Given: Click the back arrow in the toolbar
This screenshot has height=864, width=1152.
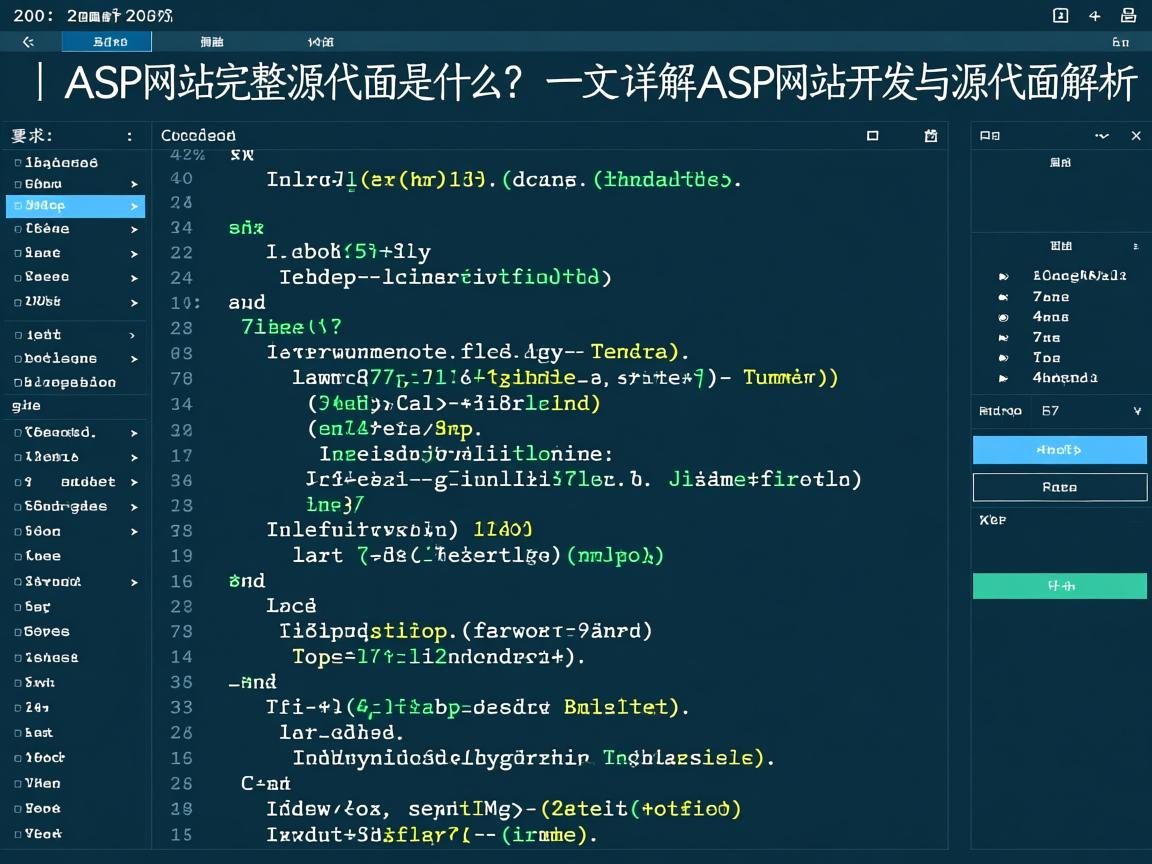Looking at the screenshot, I should pos(27,42).
